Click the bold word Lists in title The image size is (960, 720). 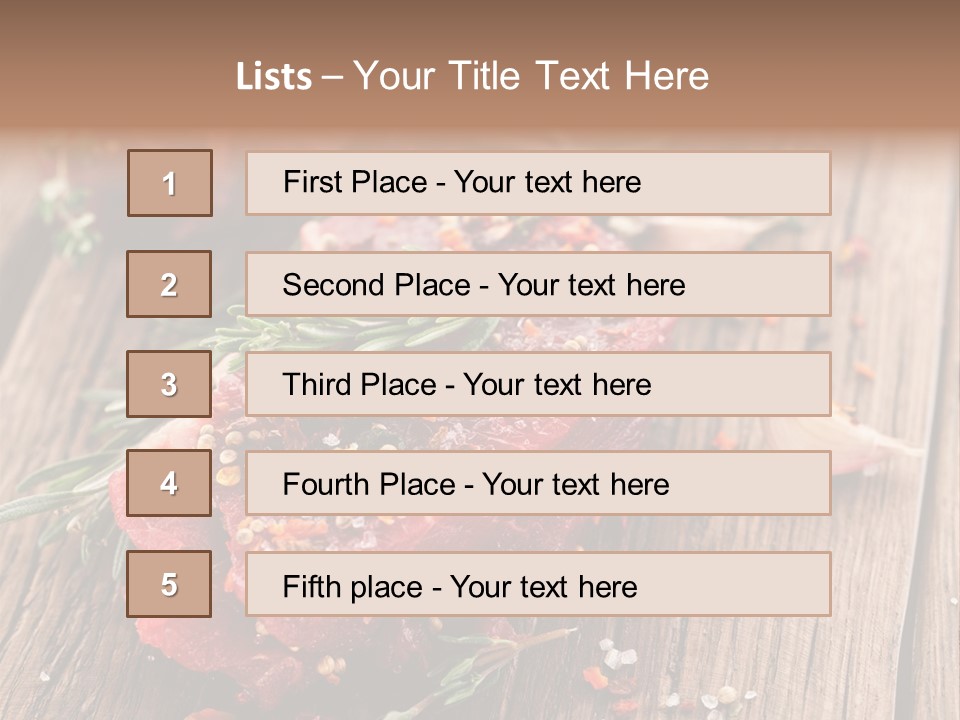coord(273,76)
